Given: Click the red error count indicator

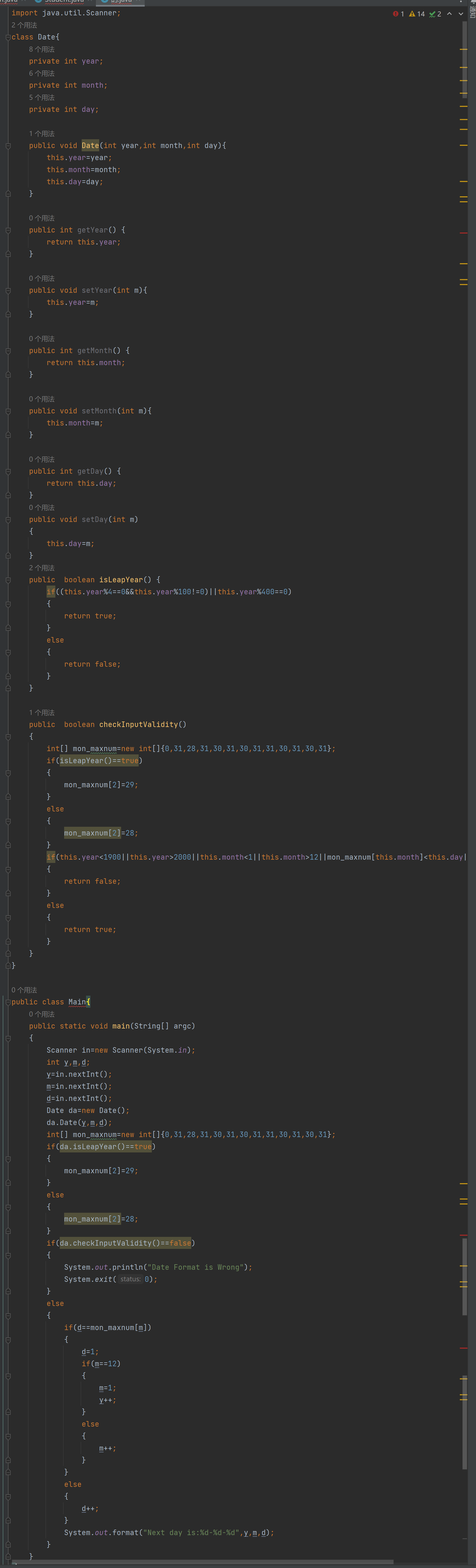Looking at the screenshot, I should (399, 13).
